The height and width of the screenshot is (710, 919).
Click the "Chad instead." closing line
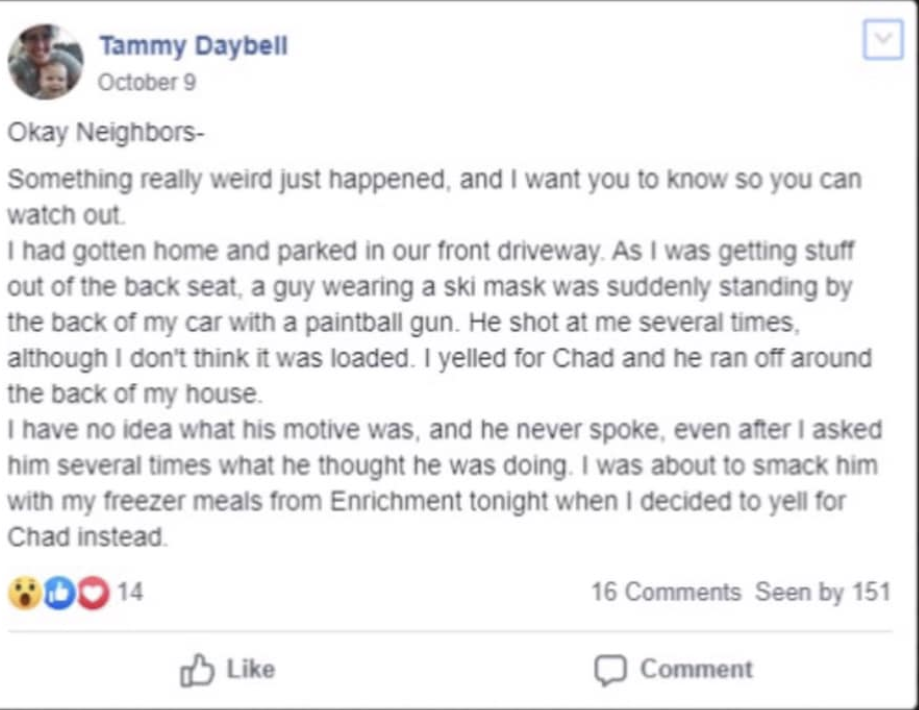click(87, 537)
